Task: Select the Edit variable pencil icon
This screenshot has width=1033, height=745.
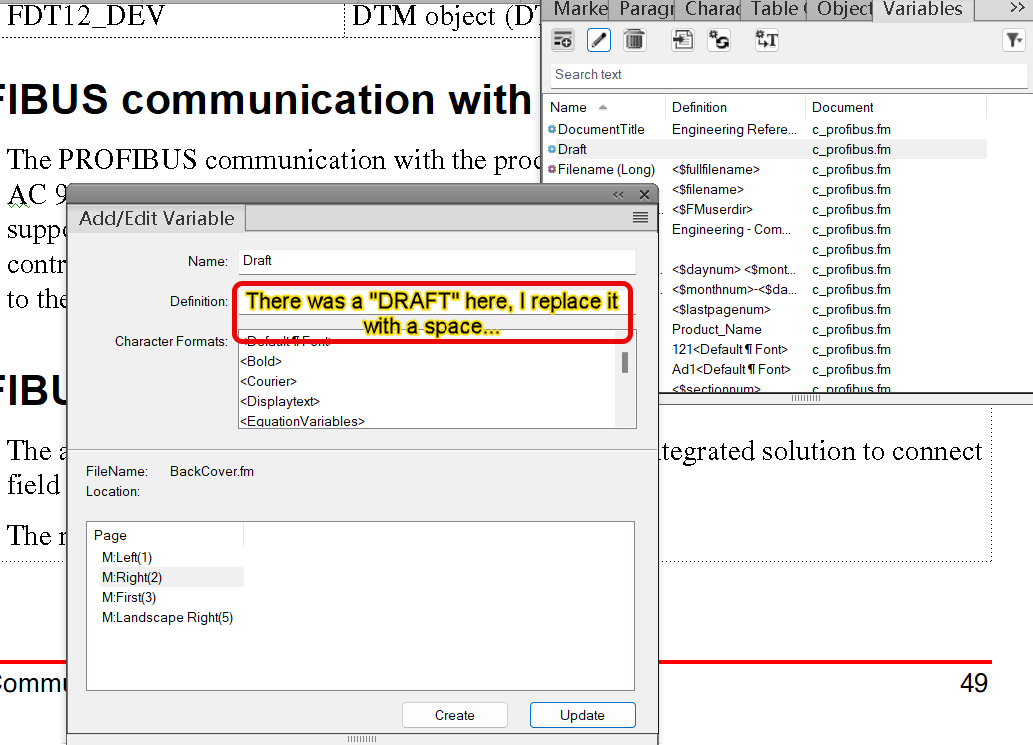Action: point(598,39)
